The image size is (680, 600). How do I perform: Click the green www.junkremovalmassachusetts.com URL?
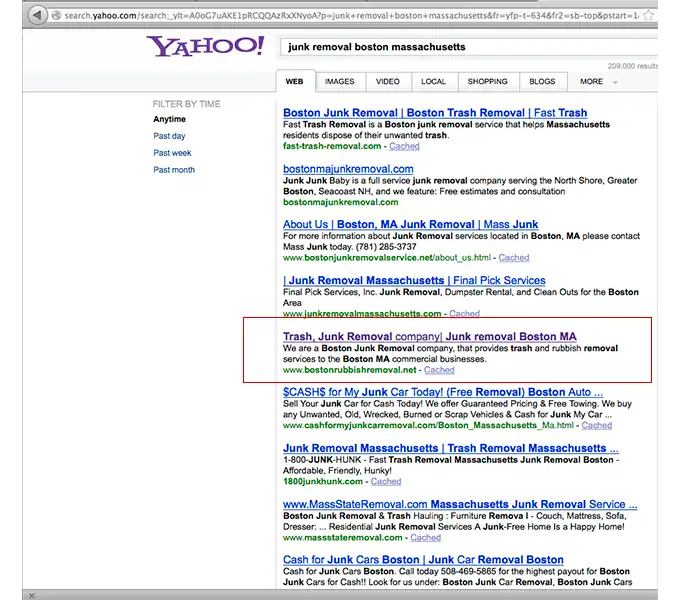[362, 313]
